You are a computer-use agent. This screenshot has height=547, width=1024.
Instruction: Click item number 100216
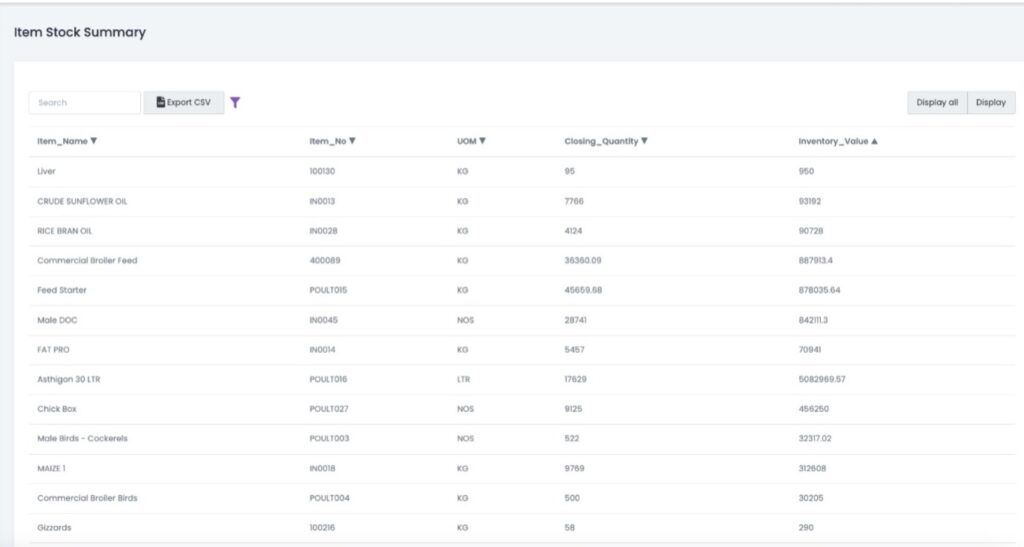click(322, 527)
